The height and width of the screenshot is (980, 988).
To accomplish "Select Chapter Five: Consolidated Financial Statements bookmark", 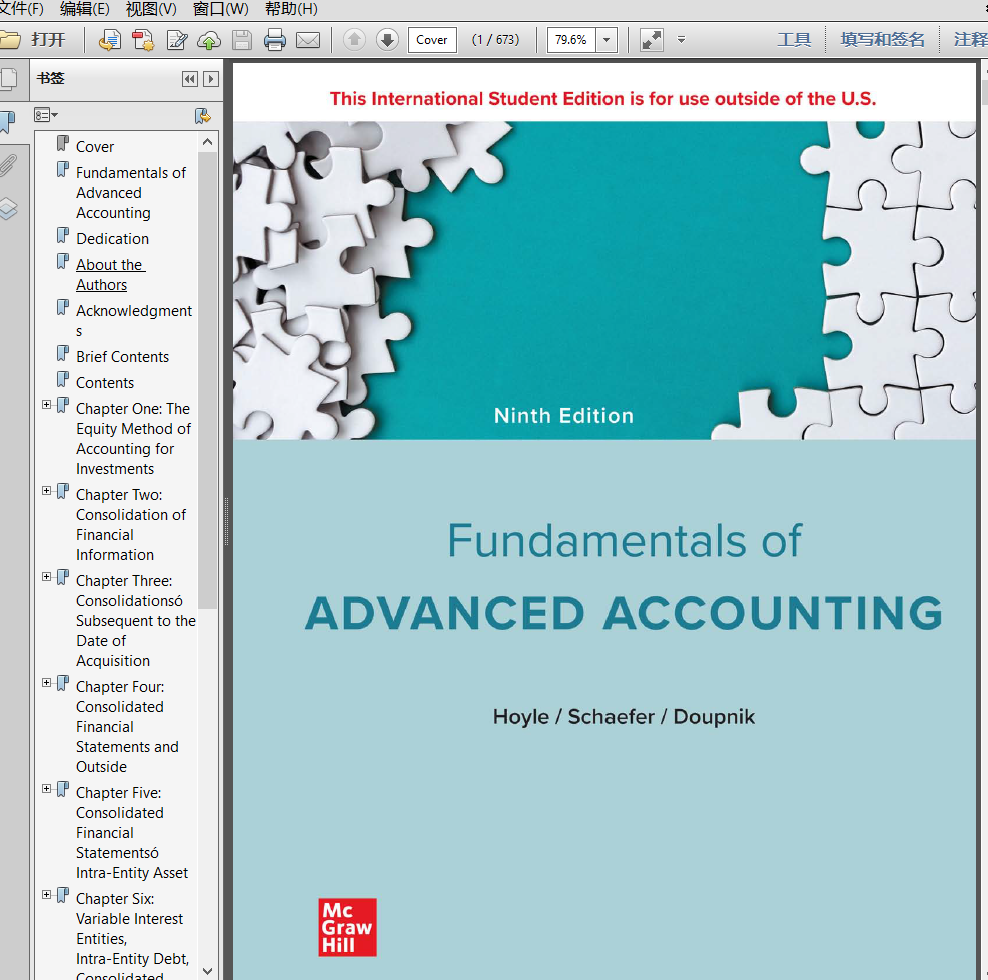I will [x=132, y=833].
